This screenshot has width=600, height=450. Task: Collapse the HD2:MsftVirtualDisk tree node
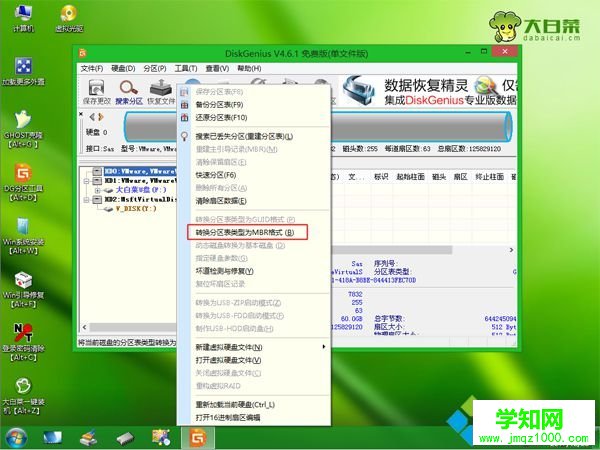coord(87,200)
